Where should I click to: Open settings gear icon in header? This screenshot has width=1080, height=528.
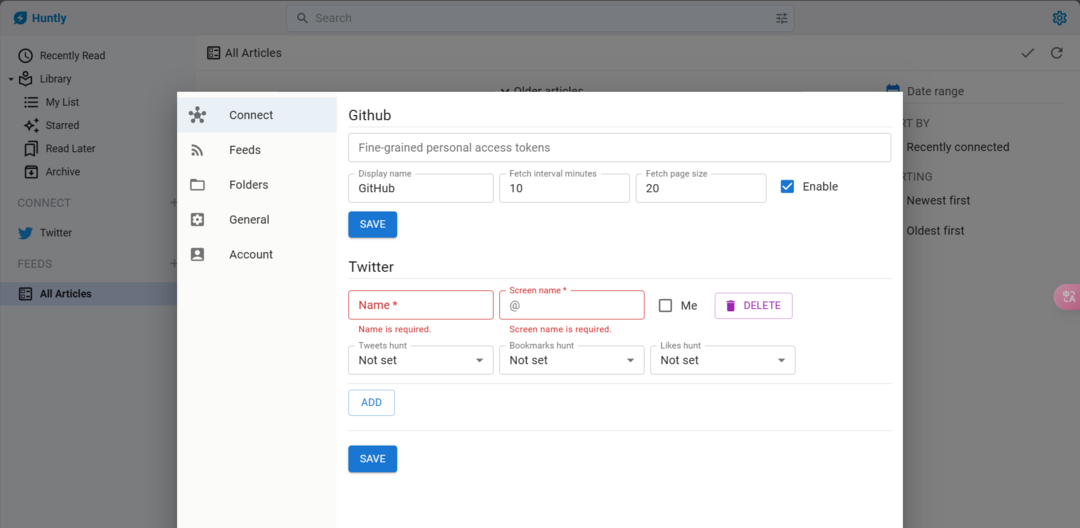click(1059, 18)
